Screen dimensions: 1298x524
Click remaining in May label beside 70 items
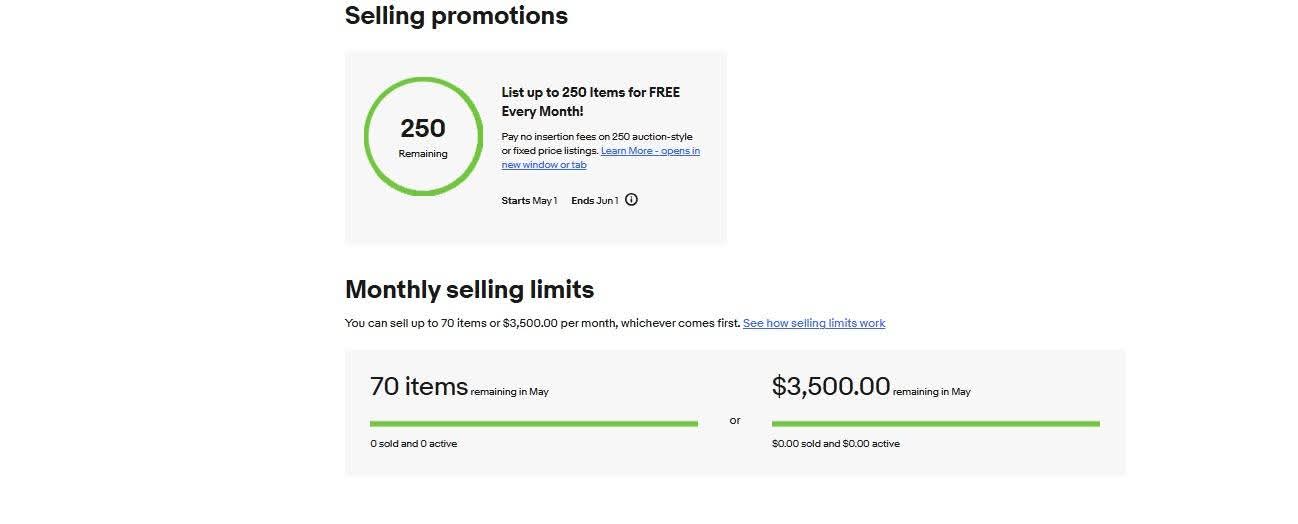(x=510, y=392)
